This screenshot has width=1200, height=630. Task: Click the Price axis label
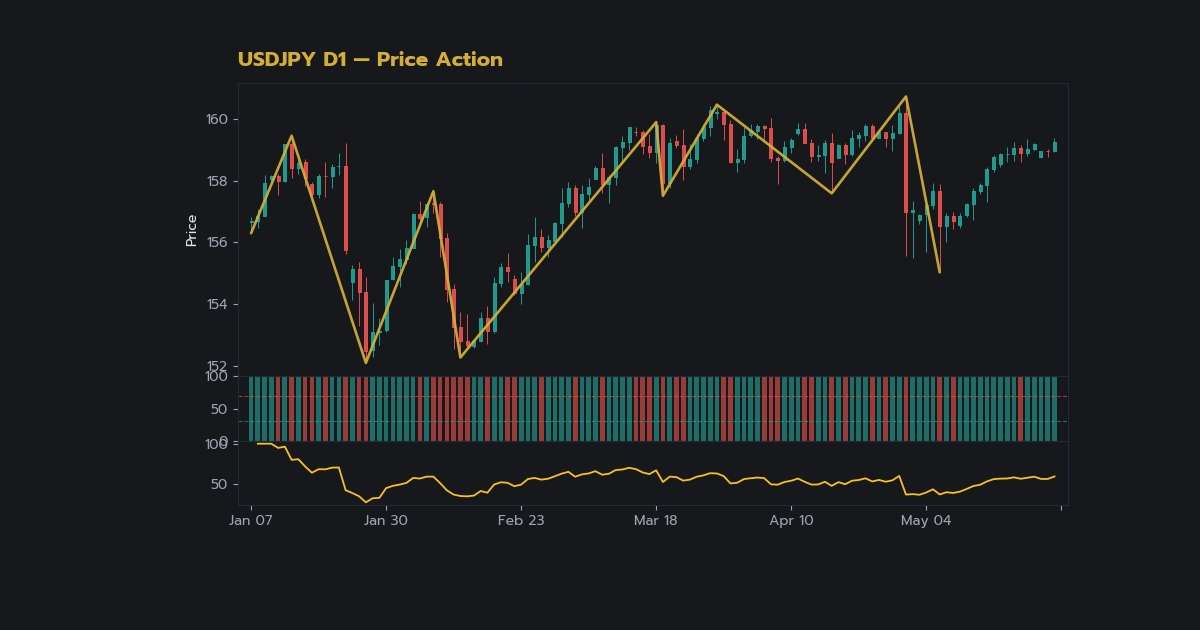(191, 230)
